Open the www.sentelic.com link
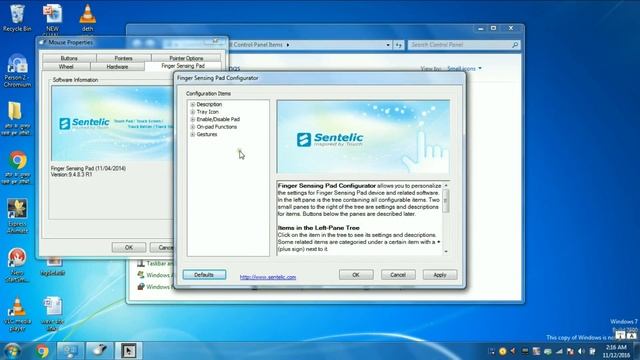 click(x=268, y=277)
